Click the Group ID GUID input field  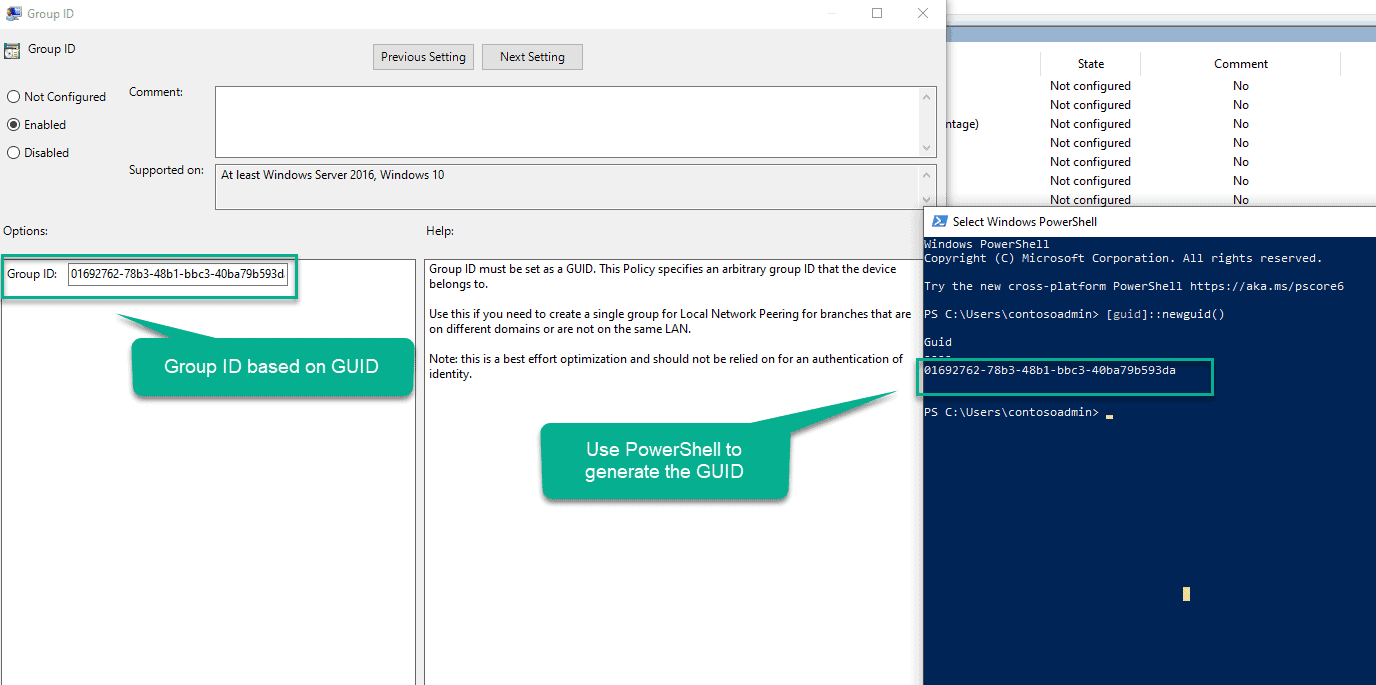(x=178, y=274)
